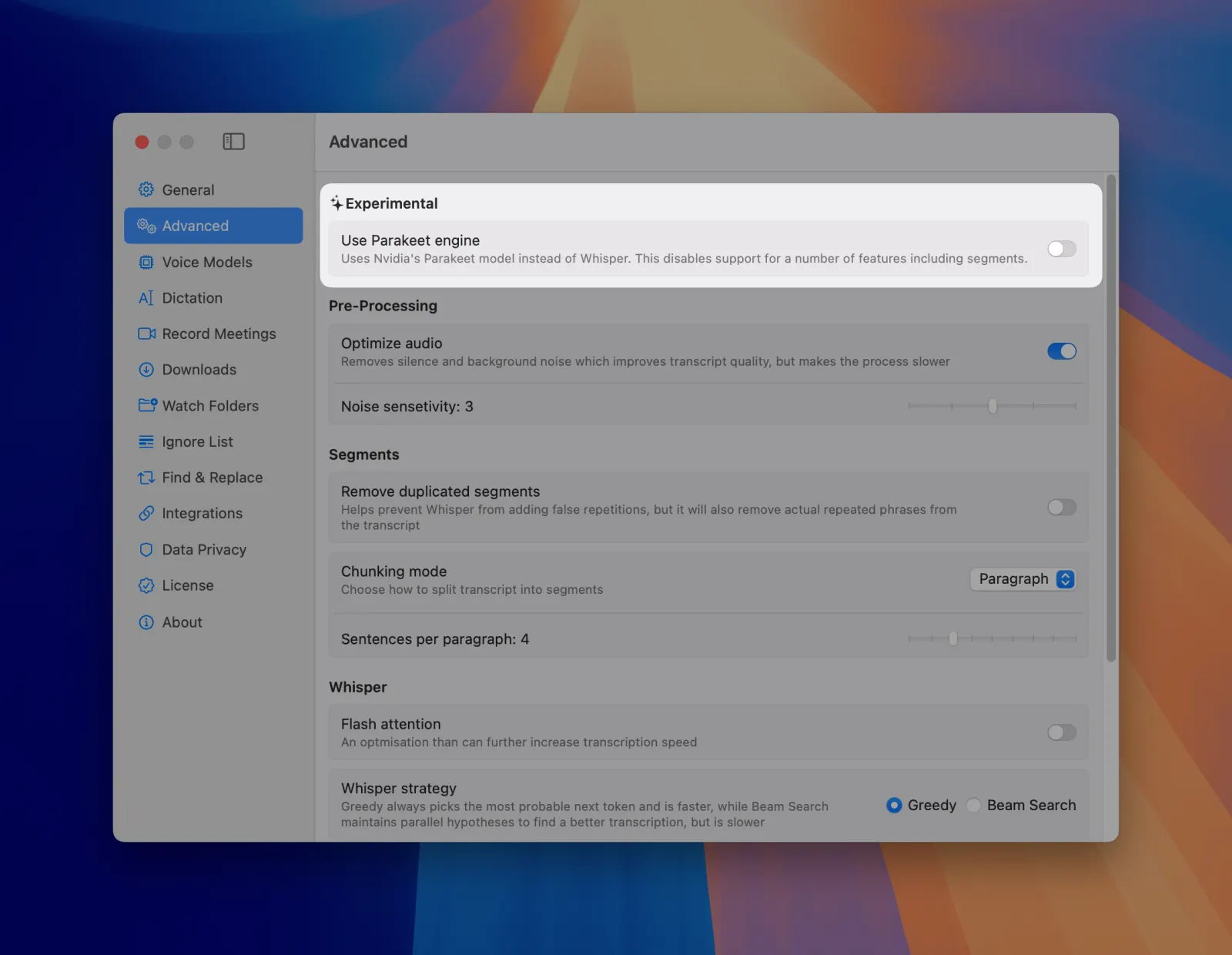The width and height of the screenshot is (1232, 955).
Task: Click the Voice Models chip icon
Action: click(x=146, y=262)
